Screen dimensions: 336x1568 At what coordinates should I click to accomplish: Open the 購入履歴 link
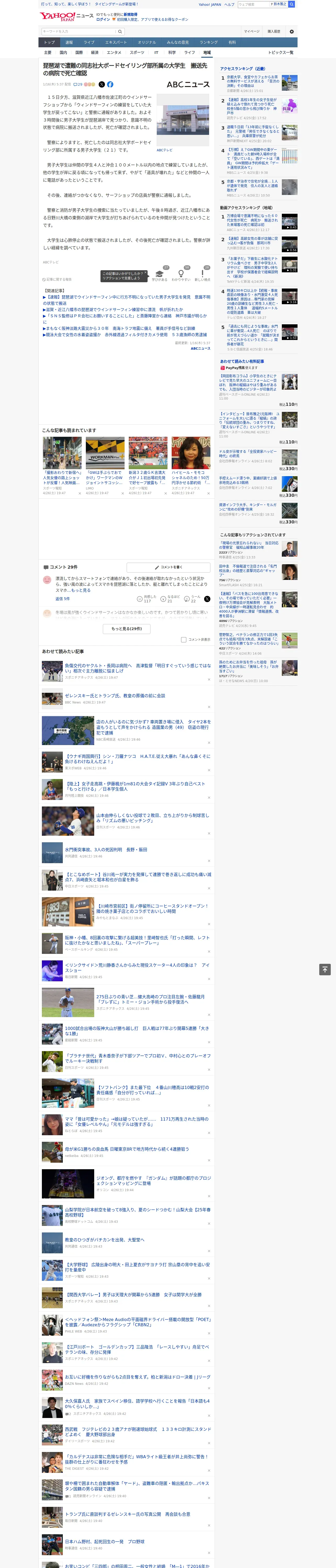[x=274, y=32]
